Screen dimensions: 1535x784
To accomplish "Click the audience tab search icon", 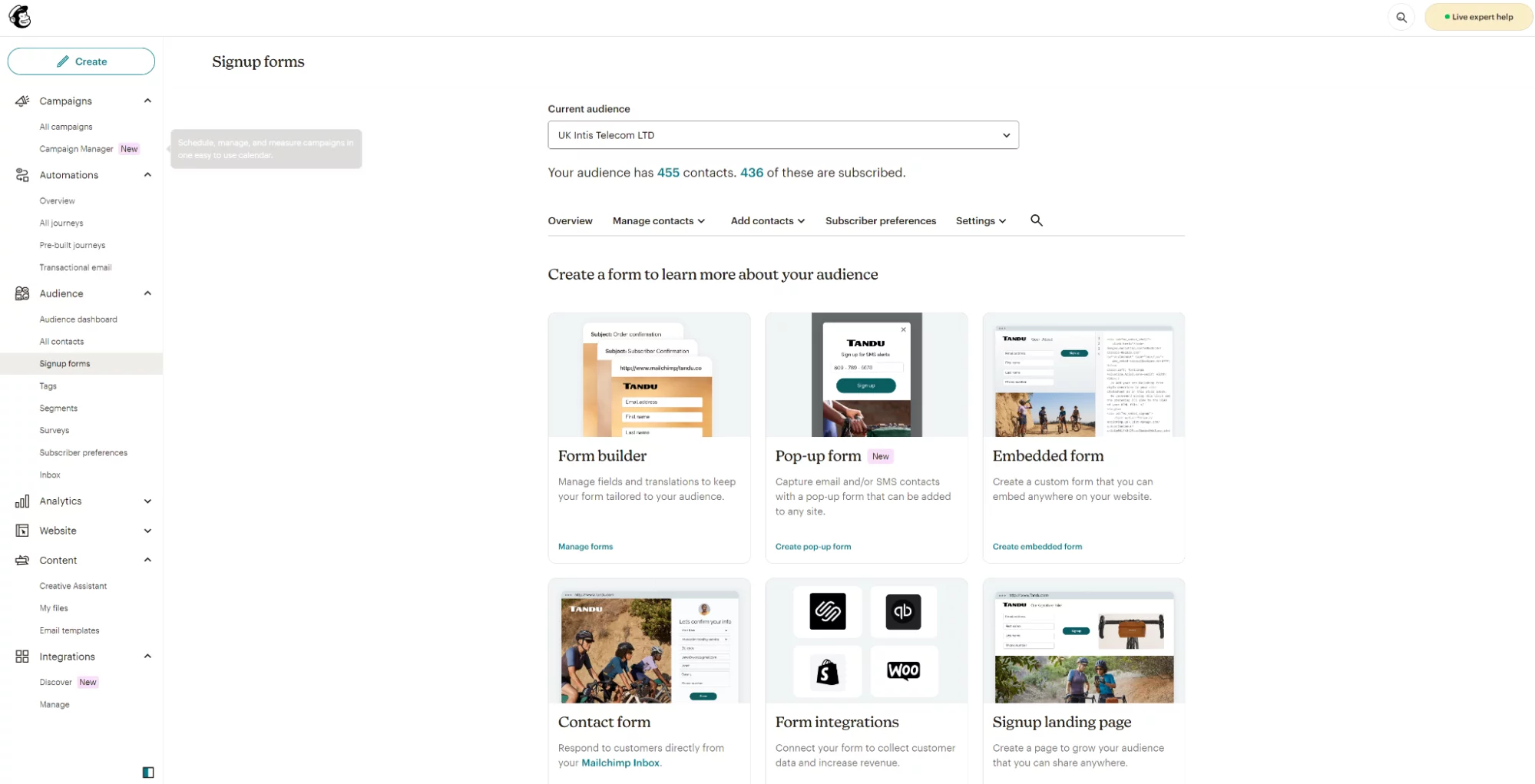I will pos(1036,220).
